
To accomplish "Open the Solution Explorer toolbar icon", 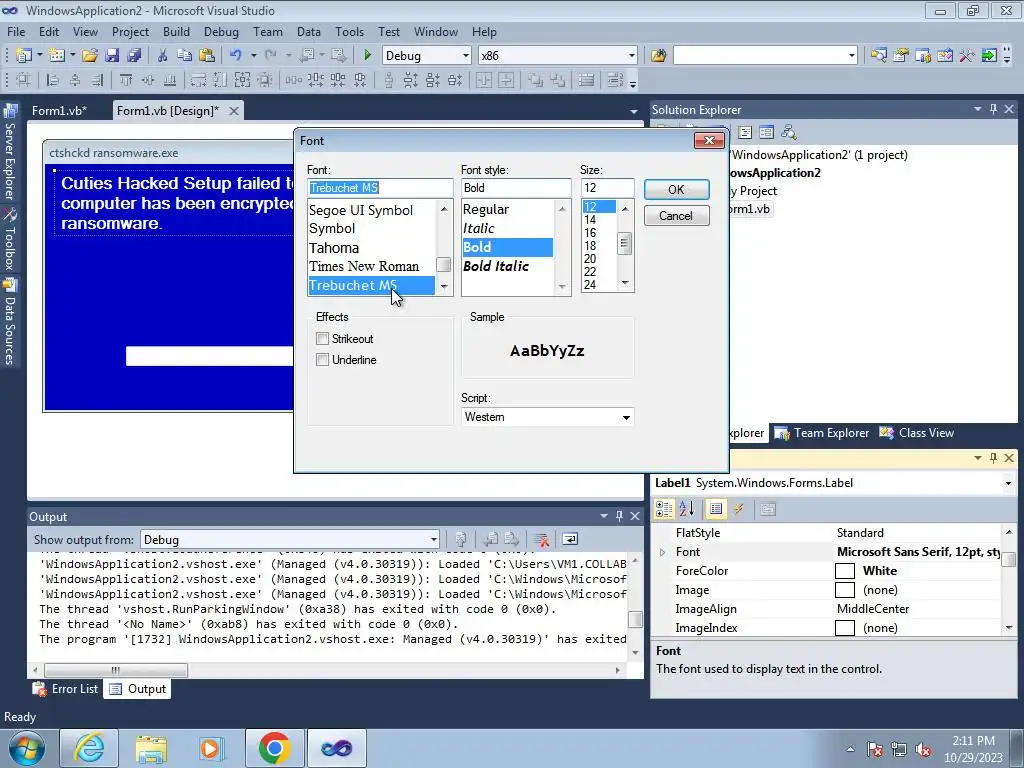I will click(879, 56).
